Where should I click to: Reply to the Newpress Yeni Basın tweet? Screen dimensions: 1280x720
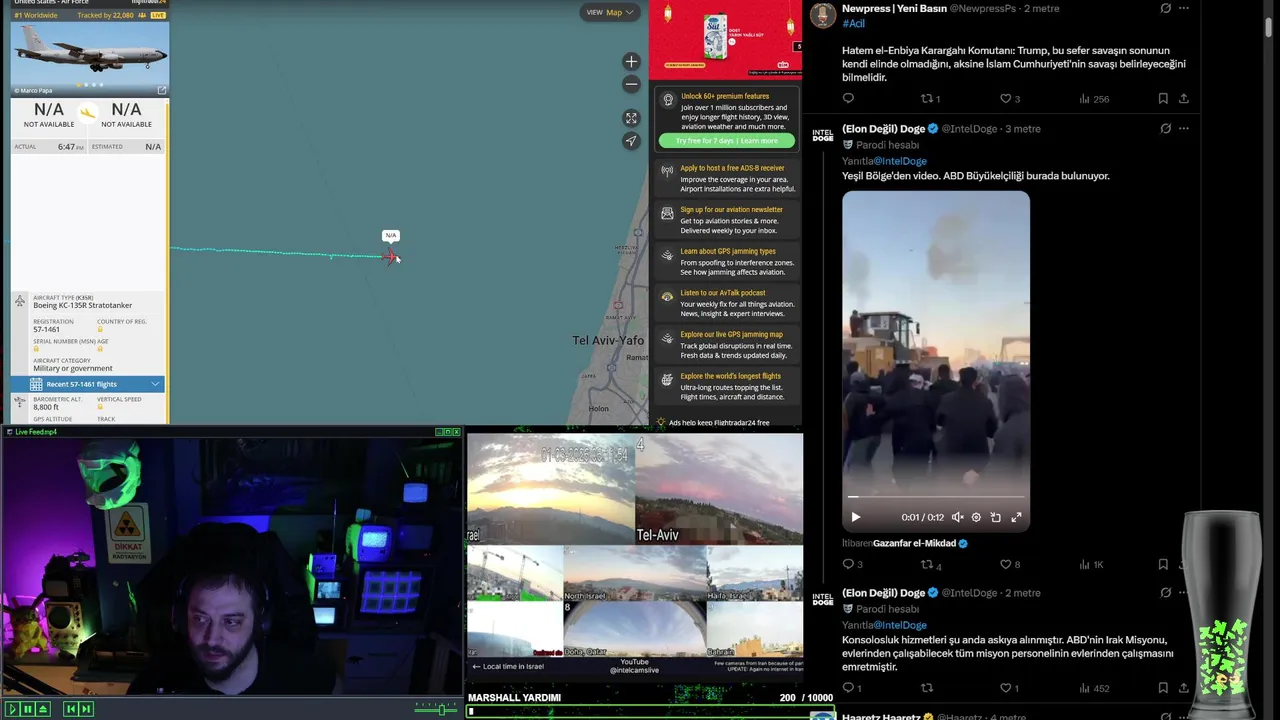(848, 98)
